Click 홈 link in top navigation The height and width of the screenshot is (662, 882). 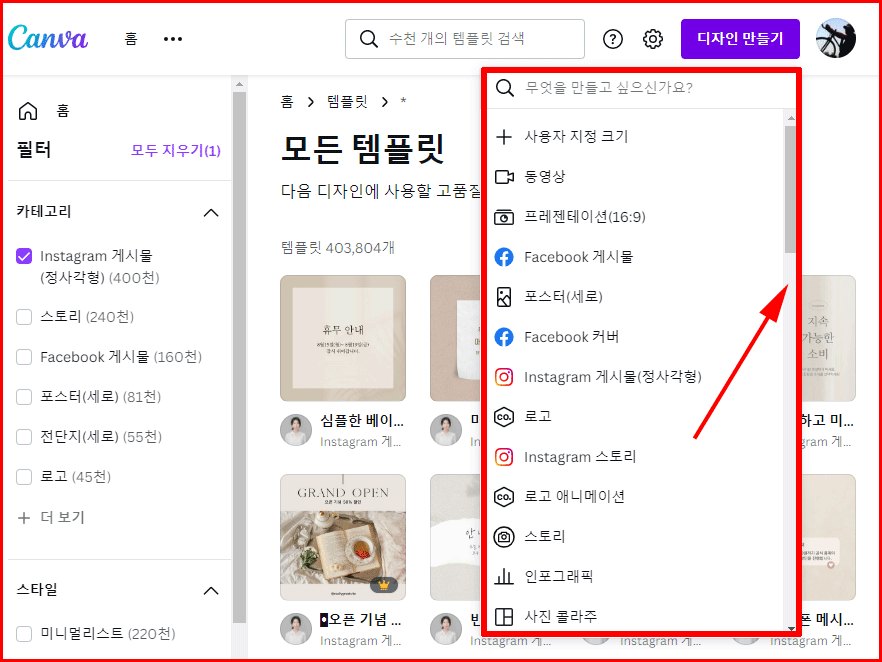coord(130,39)
